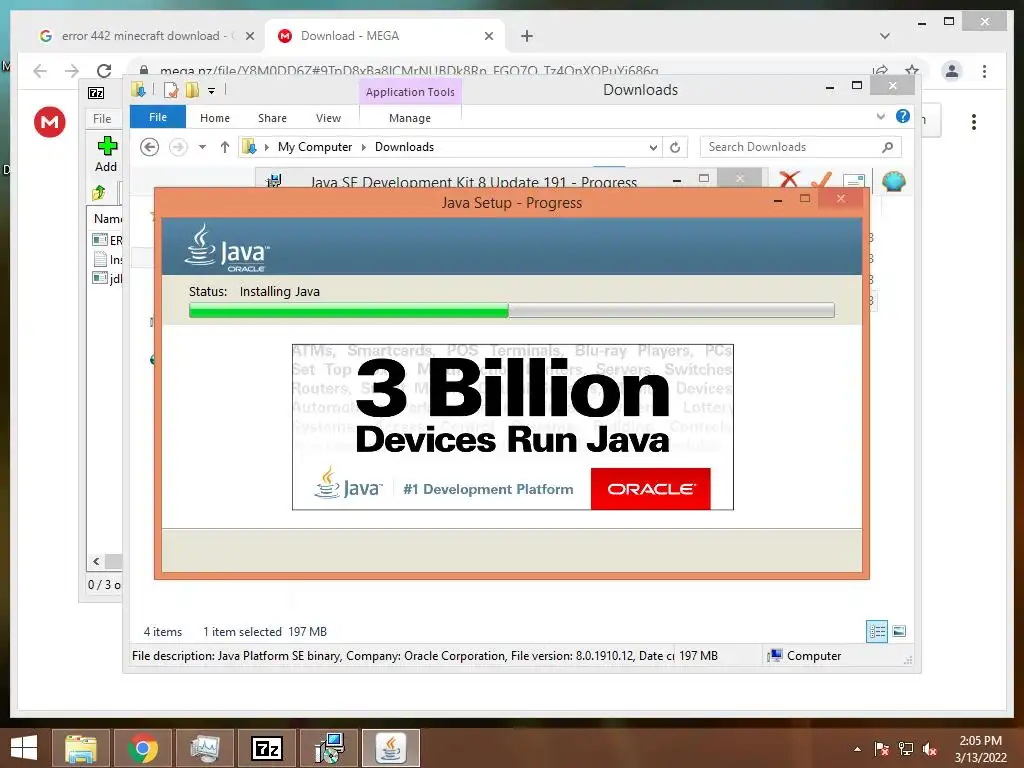The image size is (1024, 768).
Task: Close the Download - MEGA tab
Action: point(488,36)
